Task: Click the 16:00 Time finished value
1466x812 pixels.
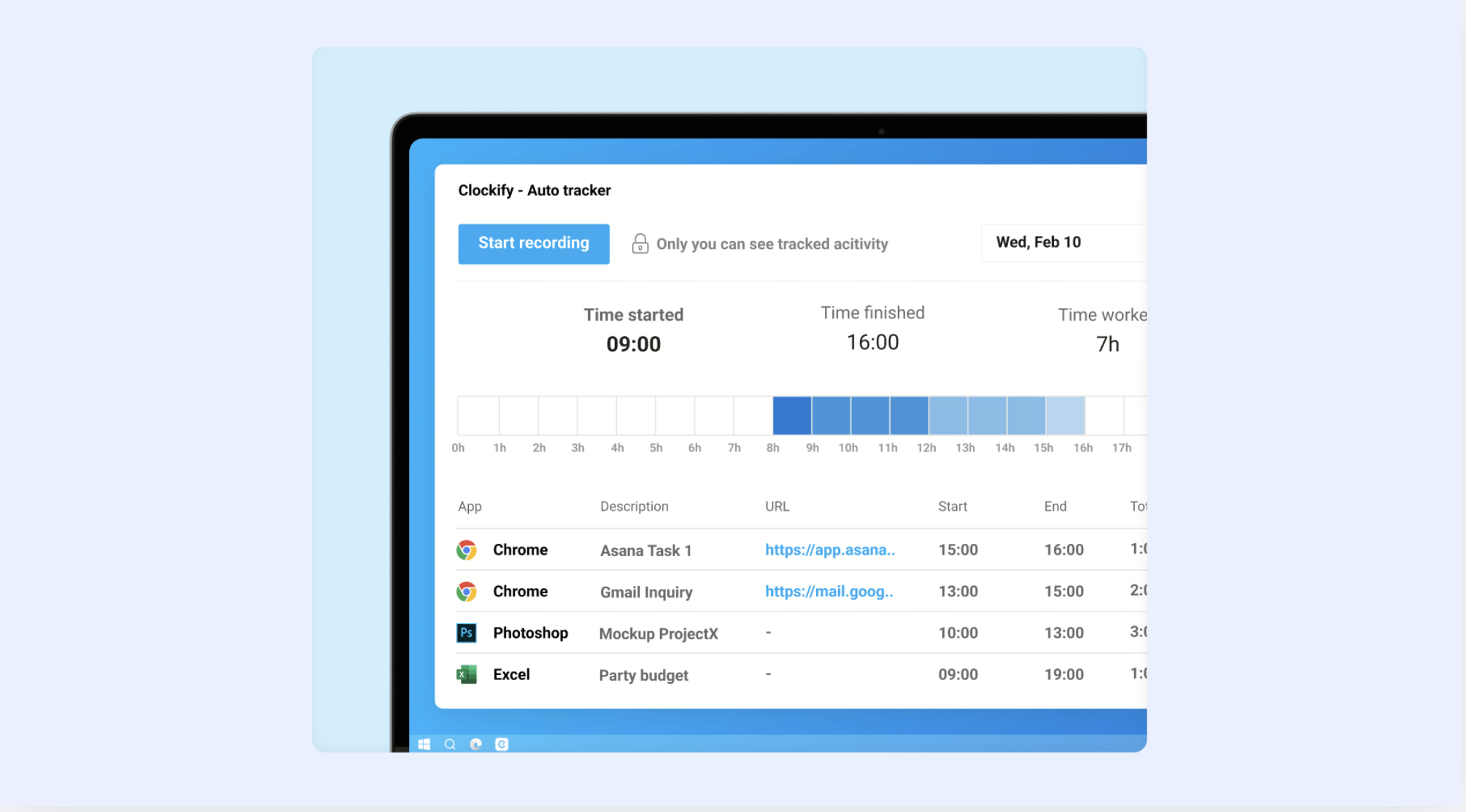Action: tap(872, 343)
